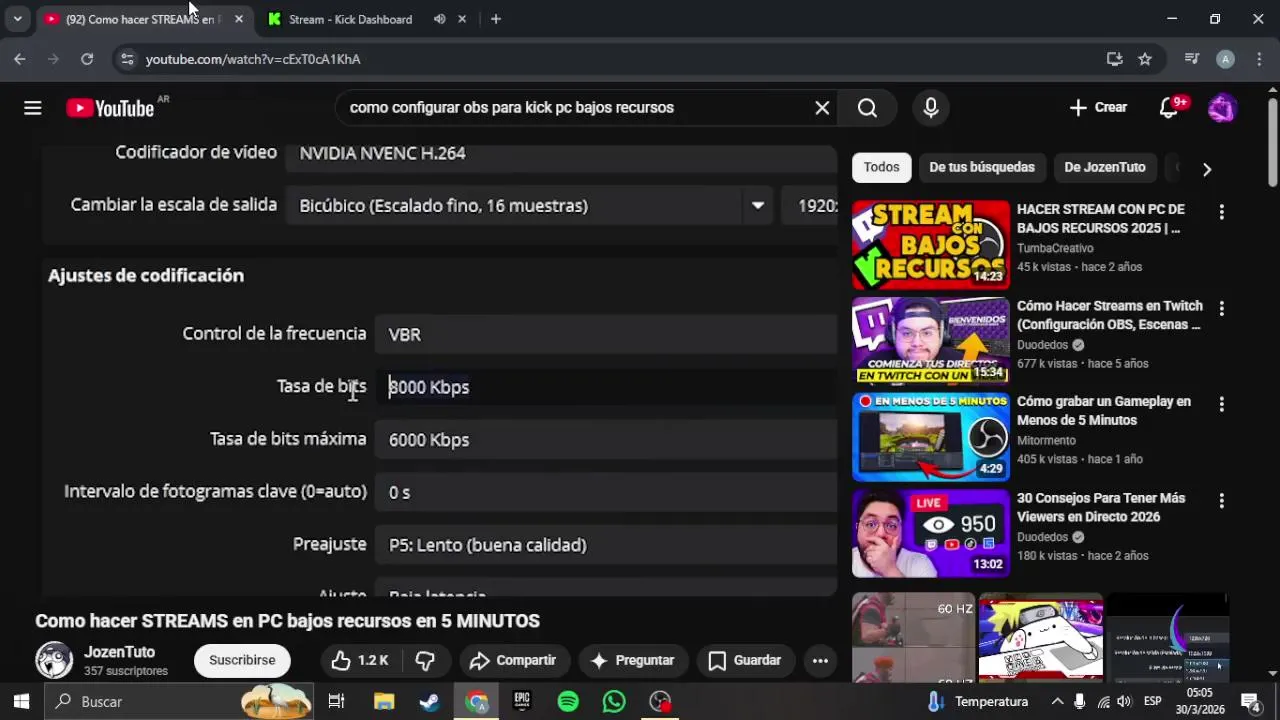Open the tab search dropdown arrow

coord(17,19)
